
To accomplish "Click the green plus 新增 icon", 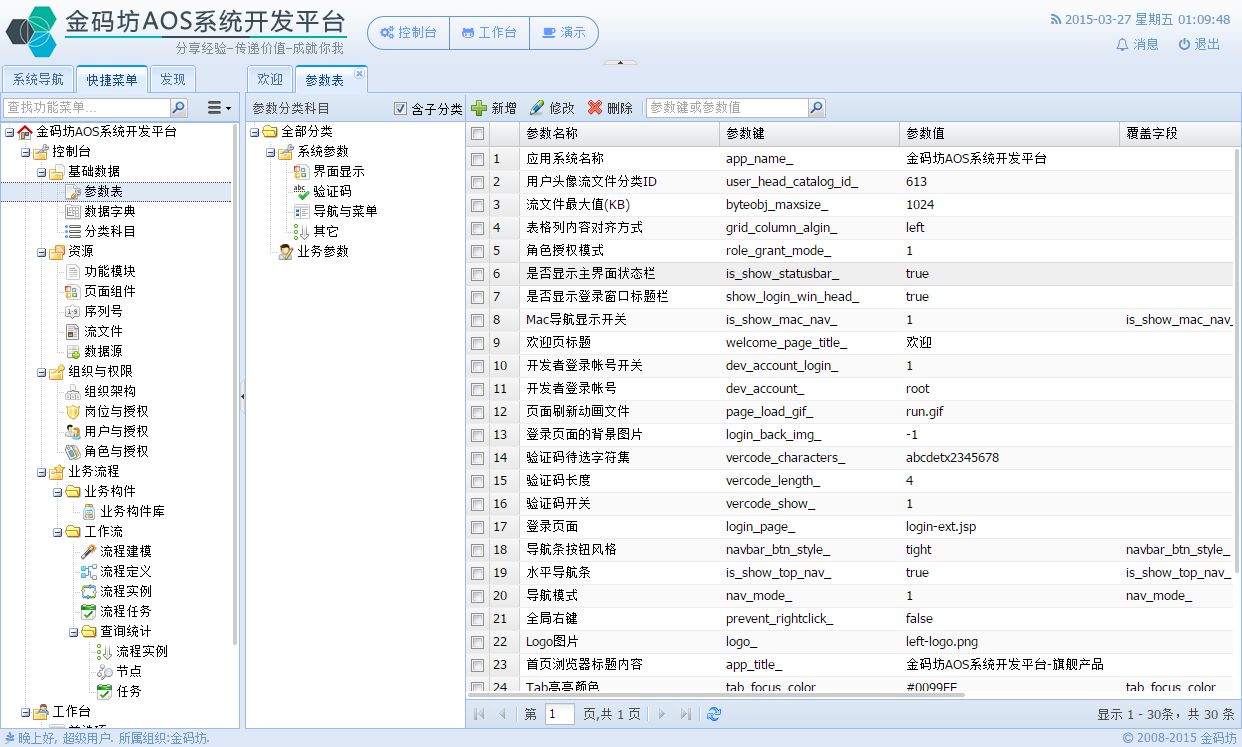I will tap(480, 108).
